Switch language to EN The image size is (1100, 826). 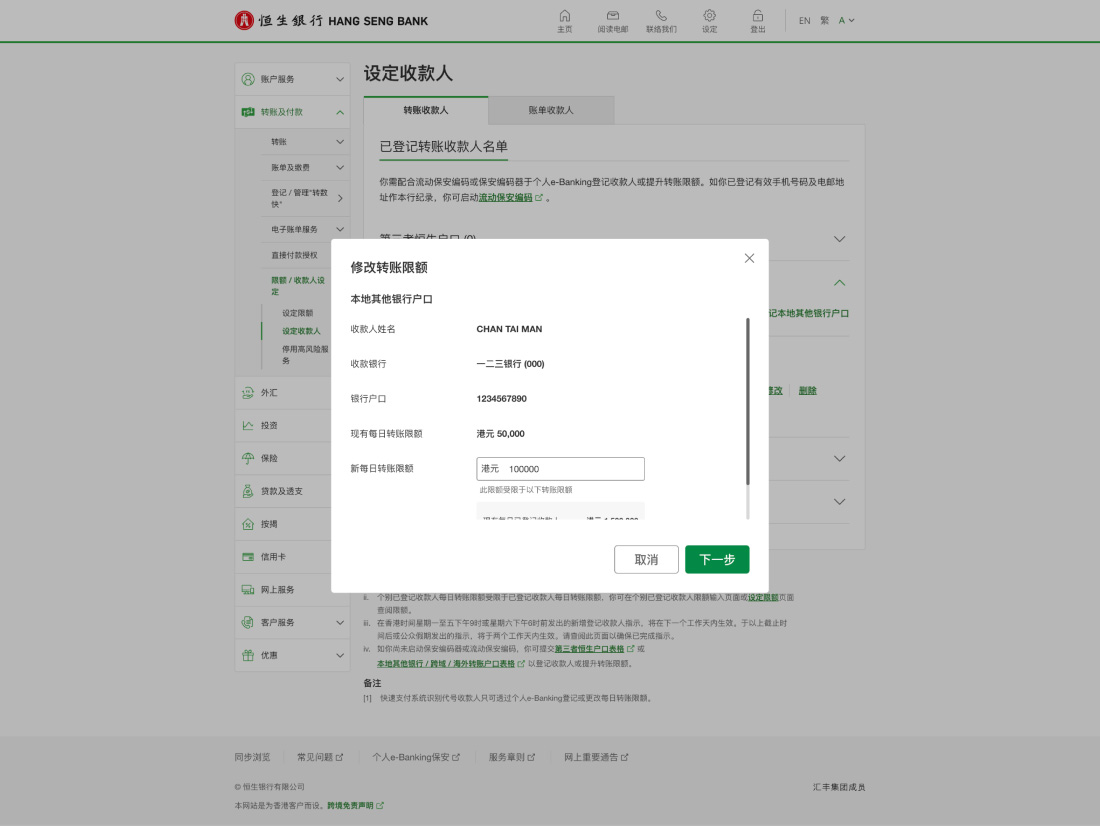804,20
